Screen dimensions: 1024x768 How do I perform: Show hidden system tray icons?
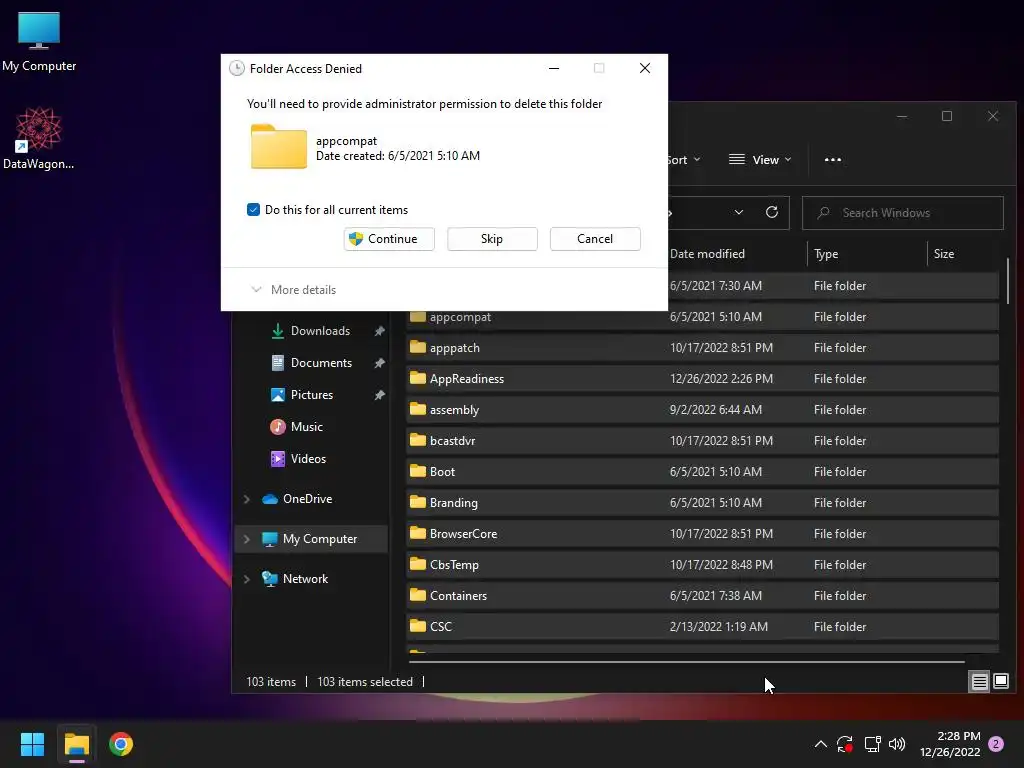click(821, 744)
